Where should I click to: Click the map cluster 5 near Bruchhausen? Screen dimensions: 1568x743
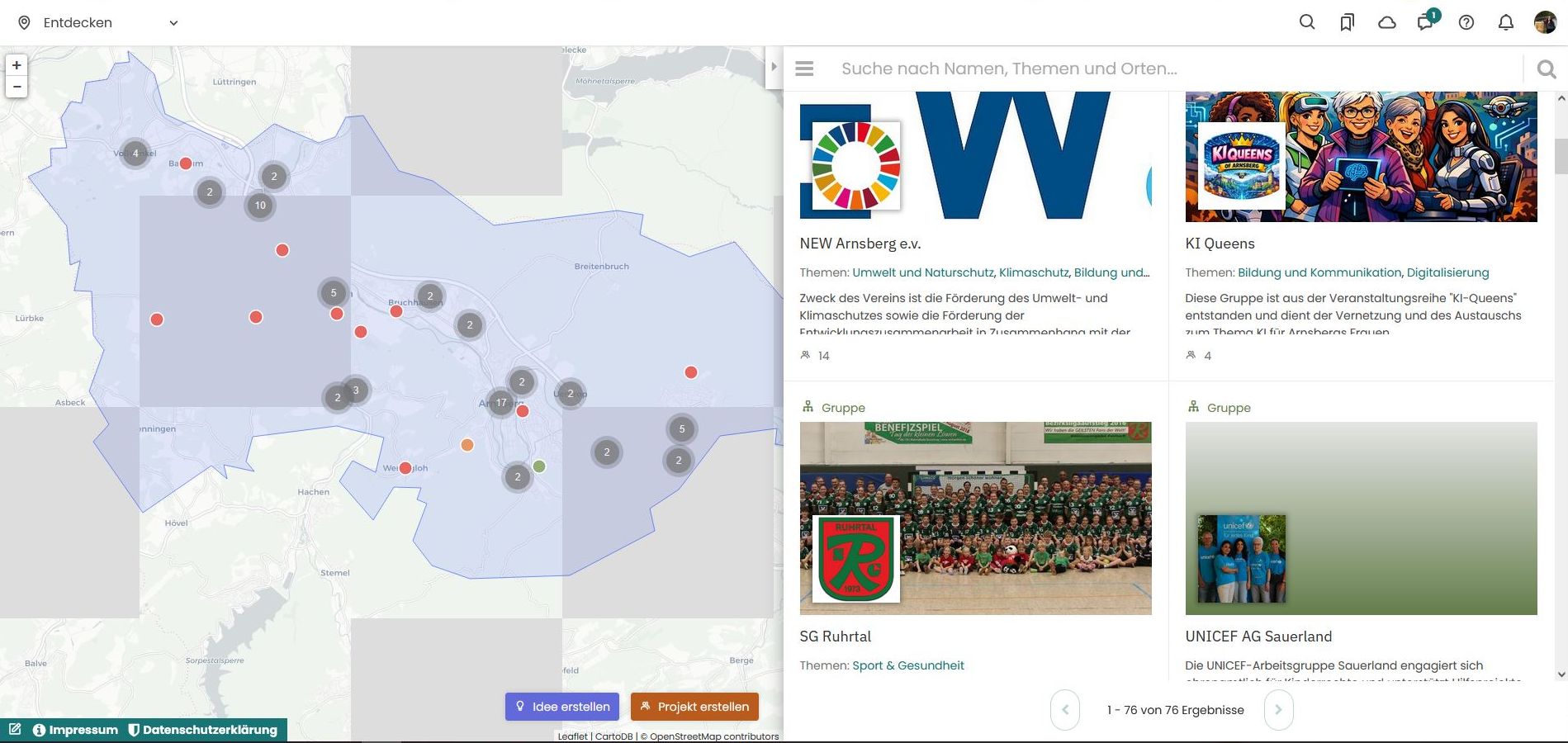pyautogui.click(x=333, y=292)
